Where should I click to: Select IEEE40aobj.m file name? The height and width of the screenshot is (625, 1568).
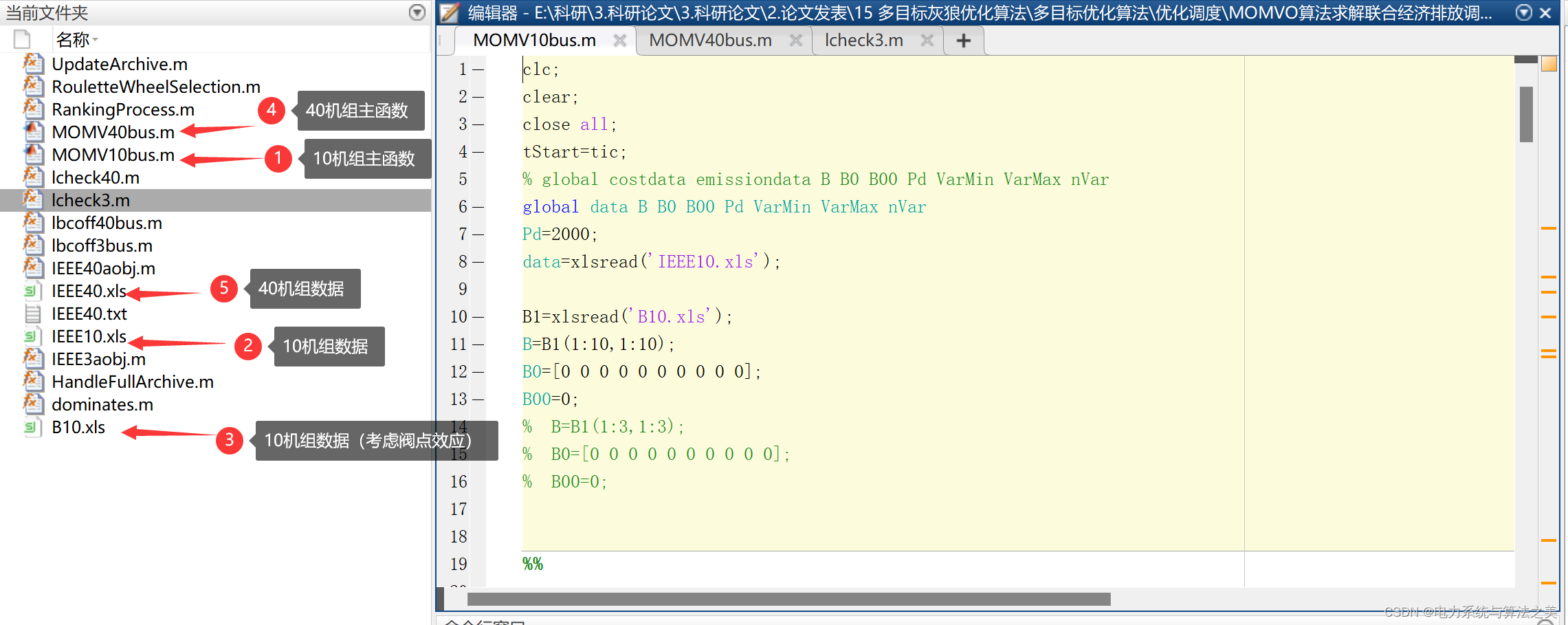click(103, 268)
